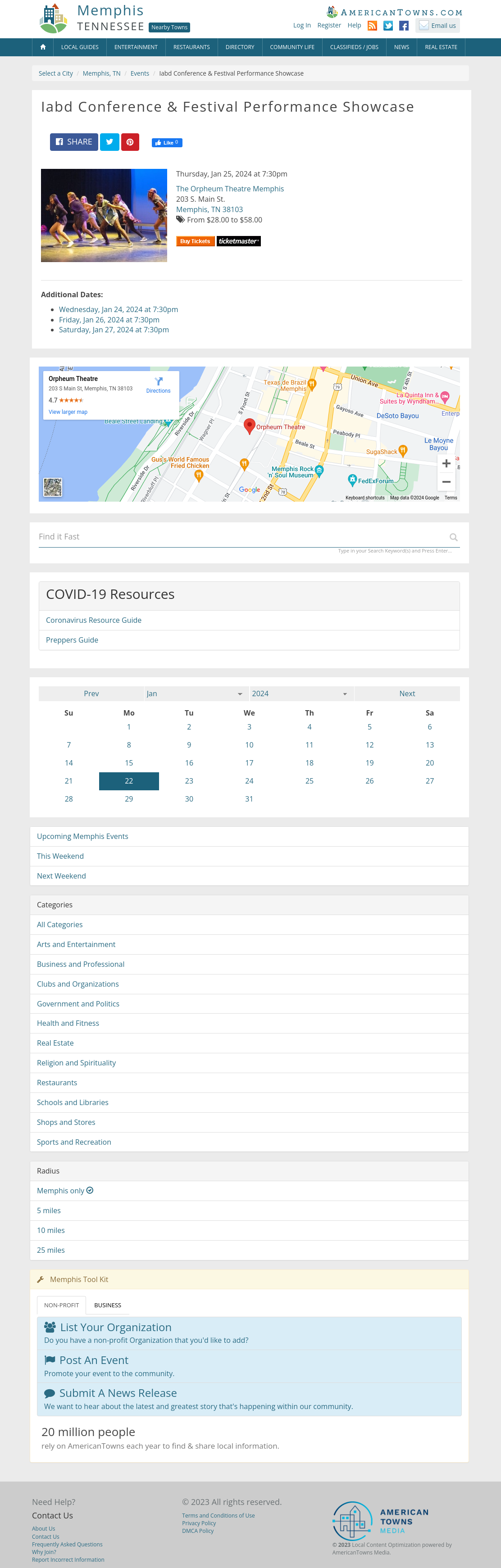Open the year dropdown showing 2024
The height and width of the screenshot is (1568, 501).
point(301,694)
